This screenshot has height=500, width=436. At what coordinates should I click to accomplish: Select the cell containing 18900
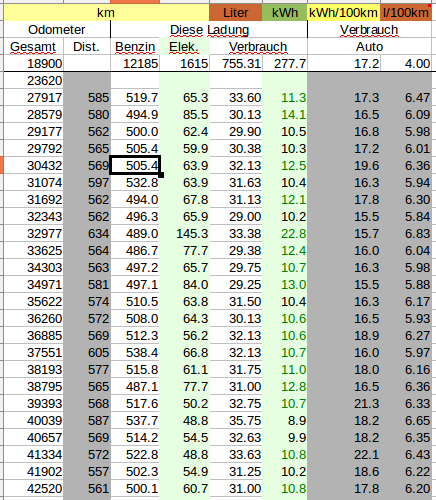(33, 63)
